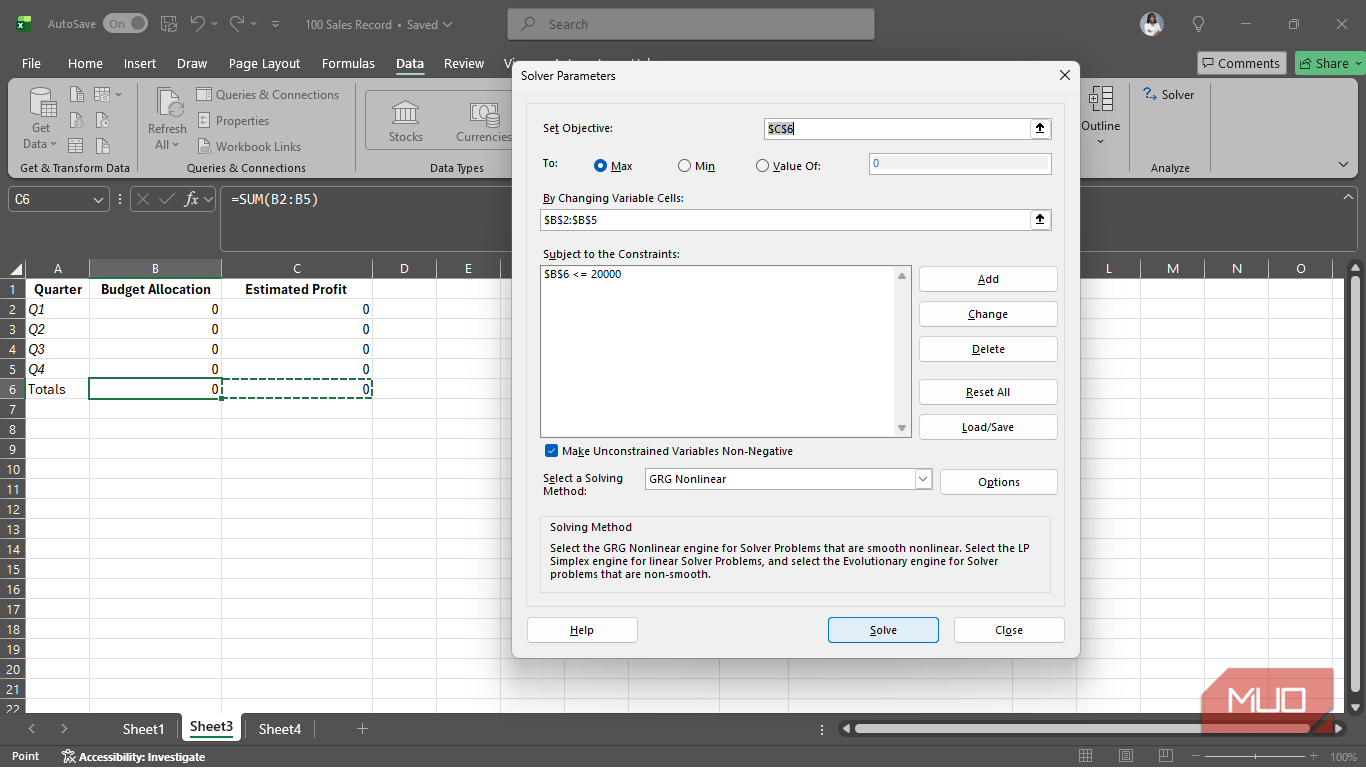Toggle Make Unconstrained Variables Non-Negative checkbox
Screen dimensions: 1366x768
551,451
